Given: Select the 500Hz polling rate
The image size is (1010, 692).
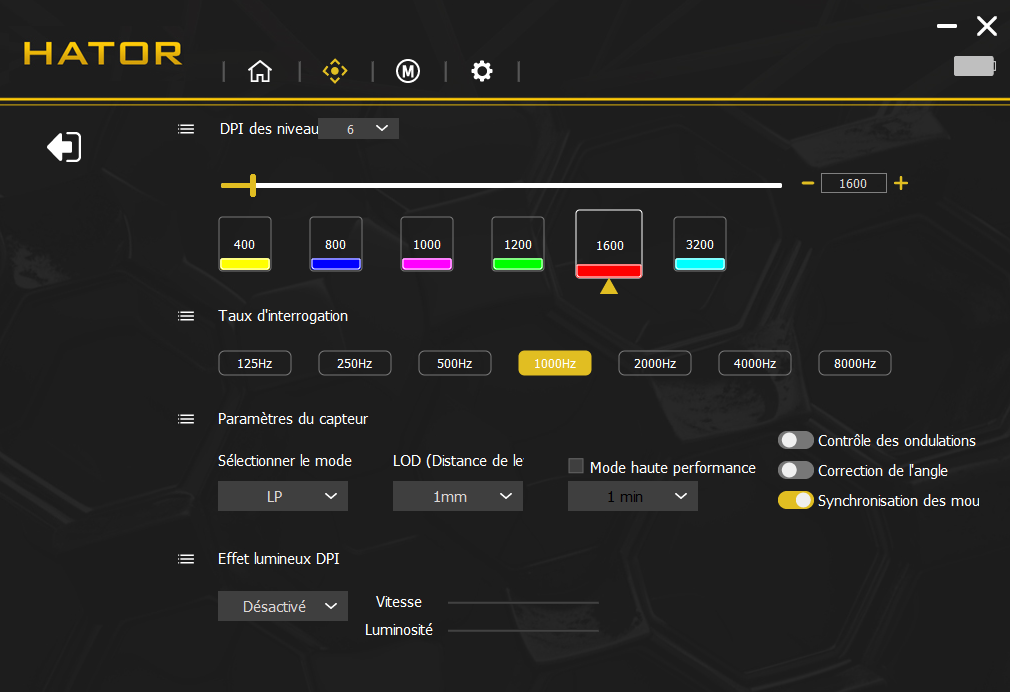Looking at the screenshot, I should [x=454, y=363].
